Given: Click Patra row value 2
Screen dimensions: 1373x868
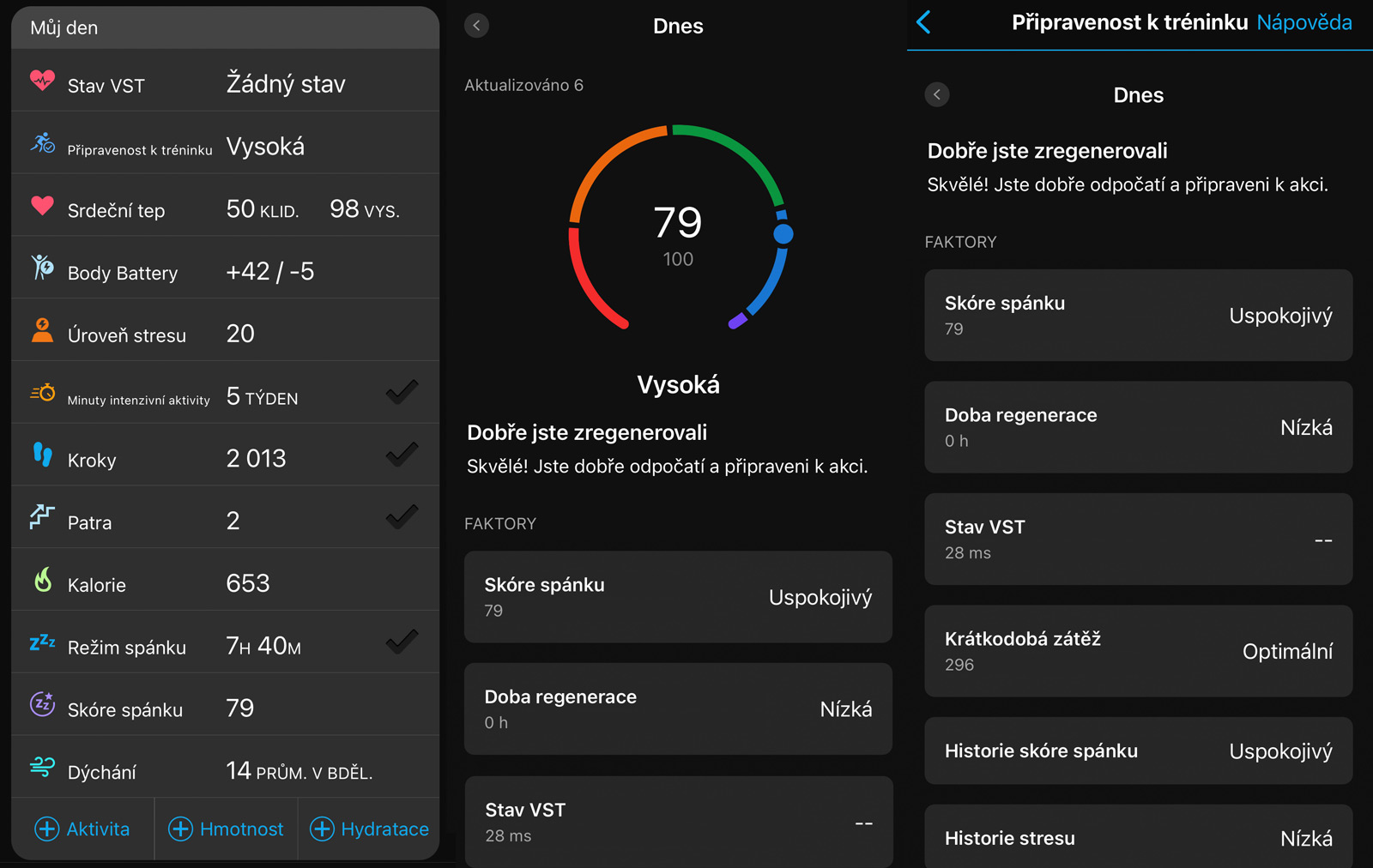Looking at the screenshot, I should click(233, 521).
